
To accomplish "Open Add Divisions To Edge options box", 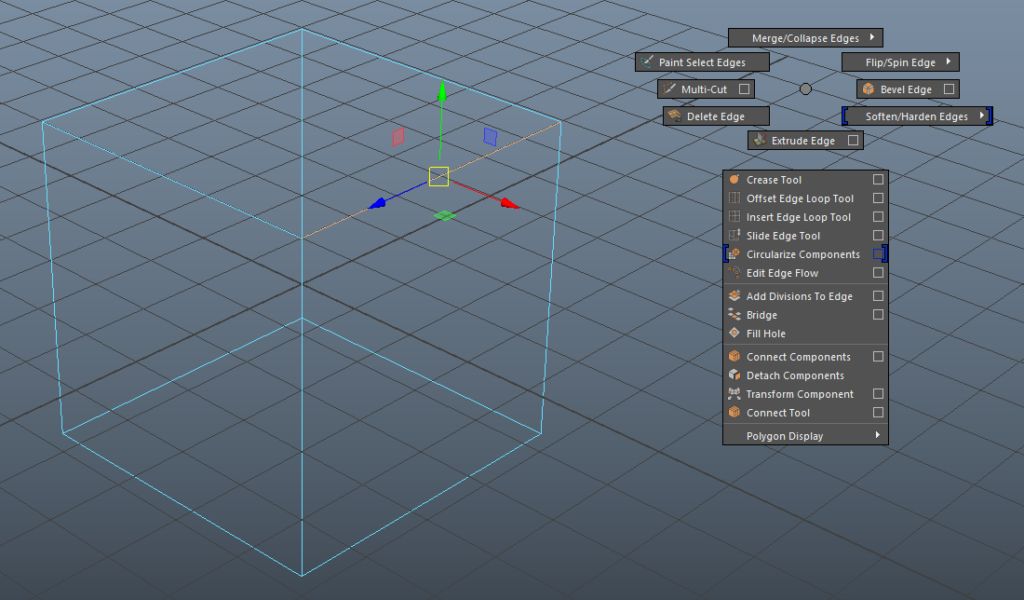I will click(x=878, y=296).
